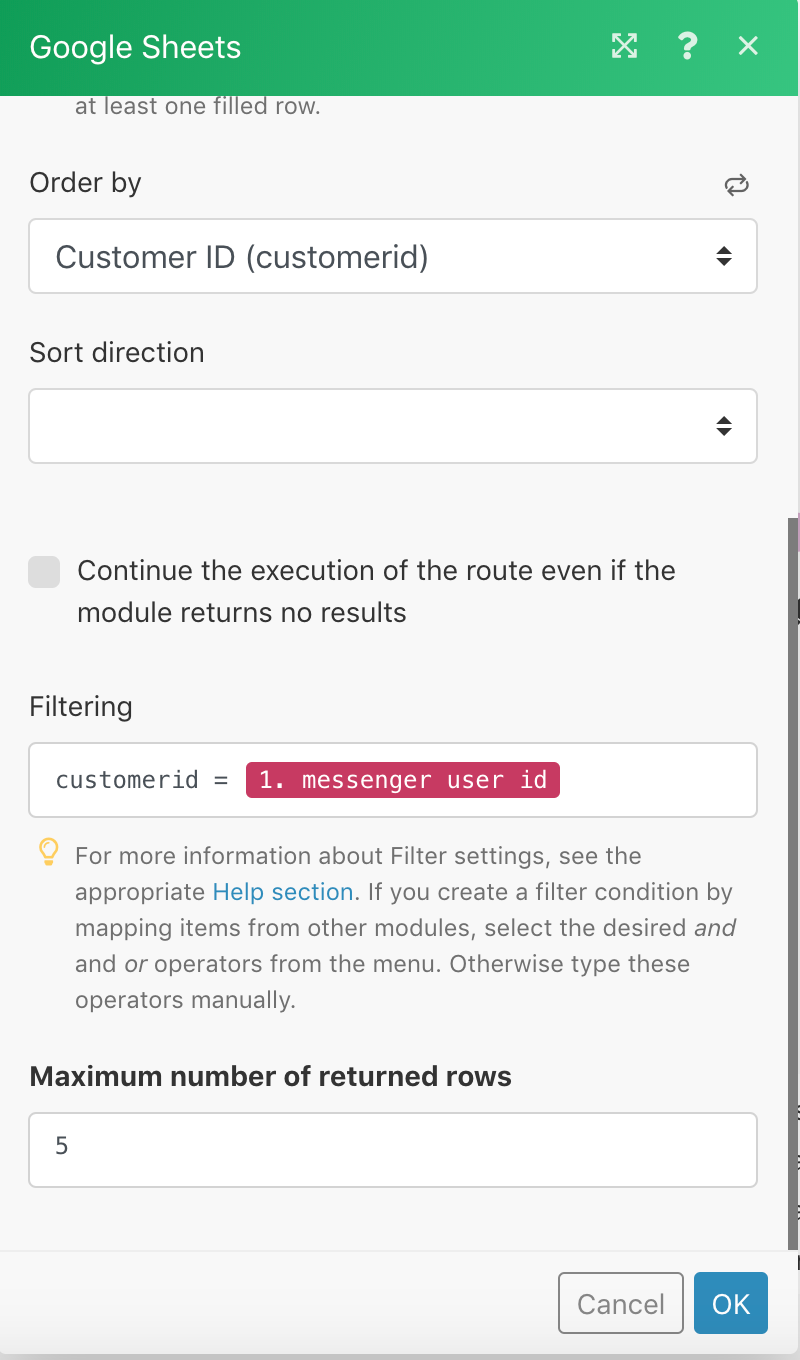Click the 'customerid =' text in the filter

[142, 780]
